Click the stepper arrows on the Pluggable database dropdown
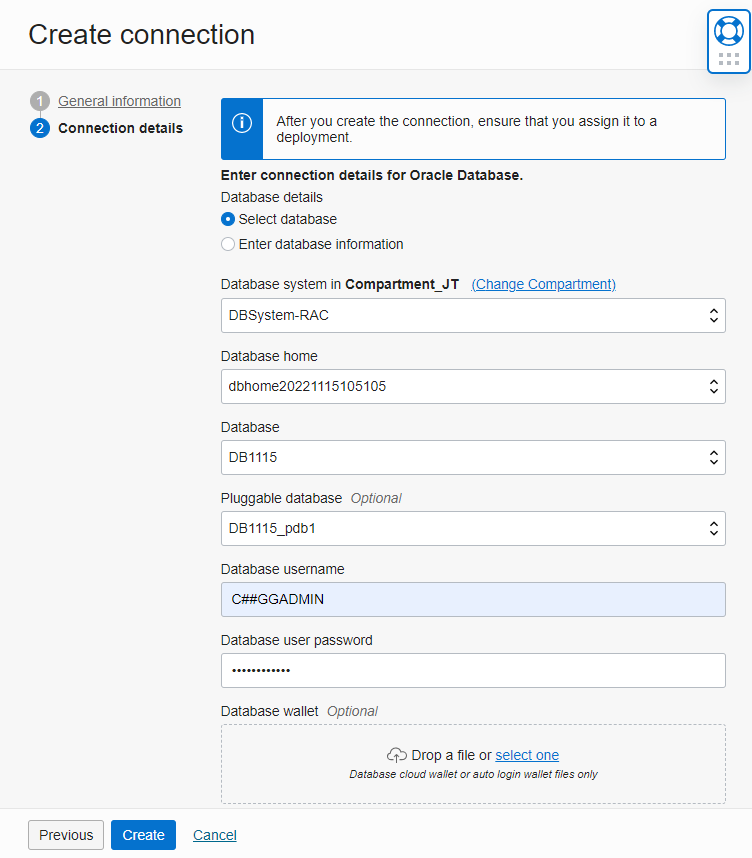Viewport: 752px width, 858px height. tap(713, 528)
